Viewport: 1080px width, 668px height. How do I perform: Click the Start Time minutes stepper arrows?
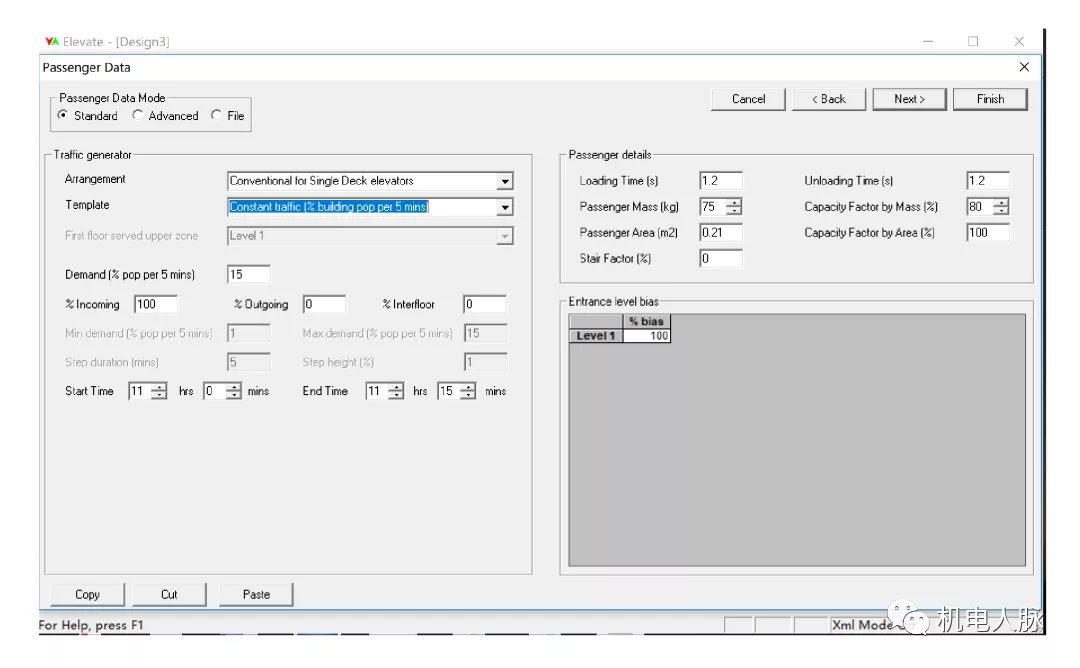coord(234,391)
